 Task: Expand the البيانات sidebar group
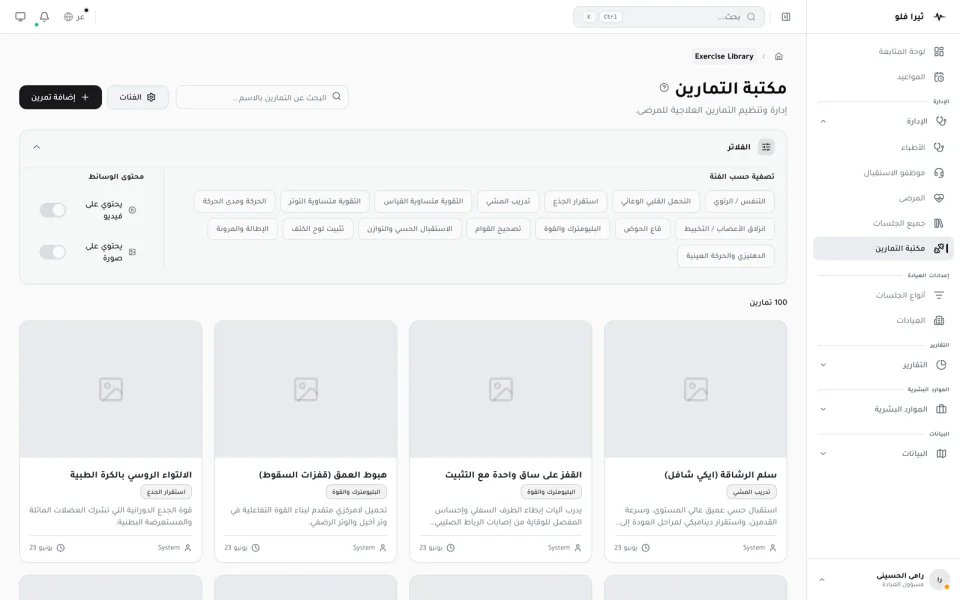(823, 454)
